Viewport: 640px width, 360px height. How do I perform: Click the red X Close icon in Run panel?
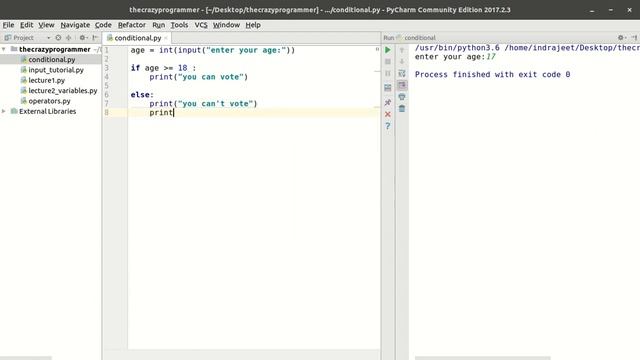click(388, 114)
